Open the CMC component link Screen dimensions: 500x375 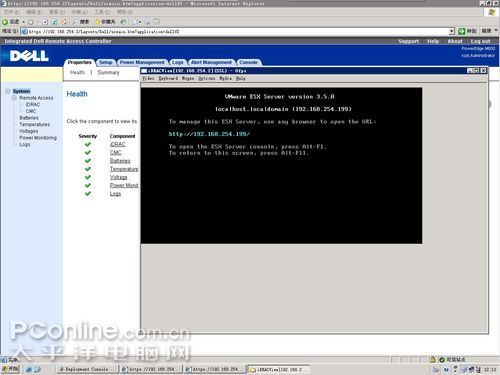pos(115,153)
